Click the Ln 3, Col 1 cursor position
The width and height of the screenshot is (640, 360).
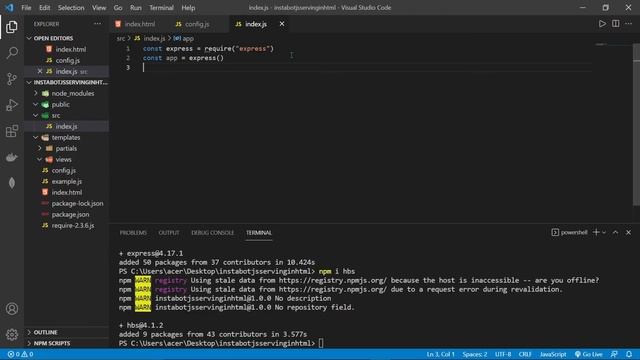[x=440, y=354]
